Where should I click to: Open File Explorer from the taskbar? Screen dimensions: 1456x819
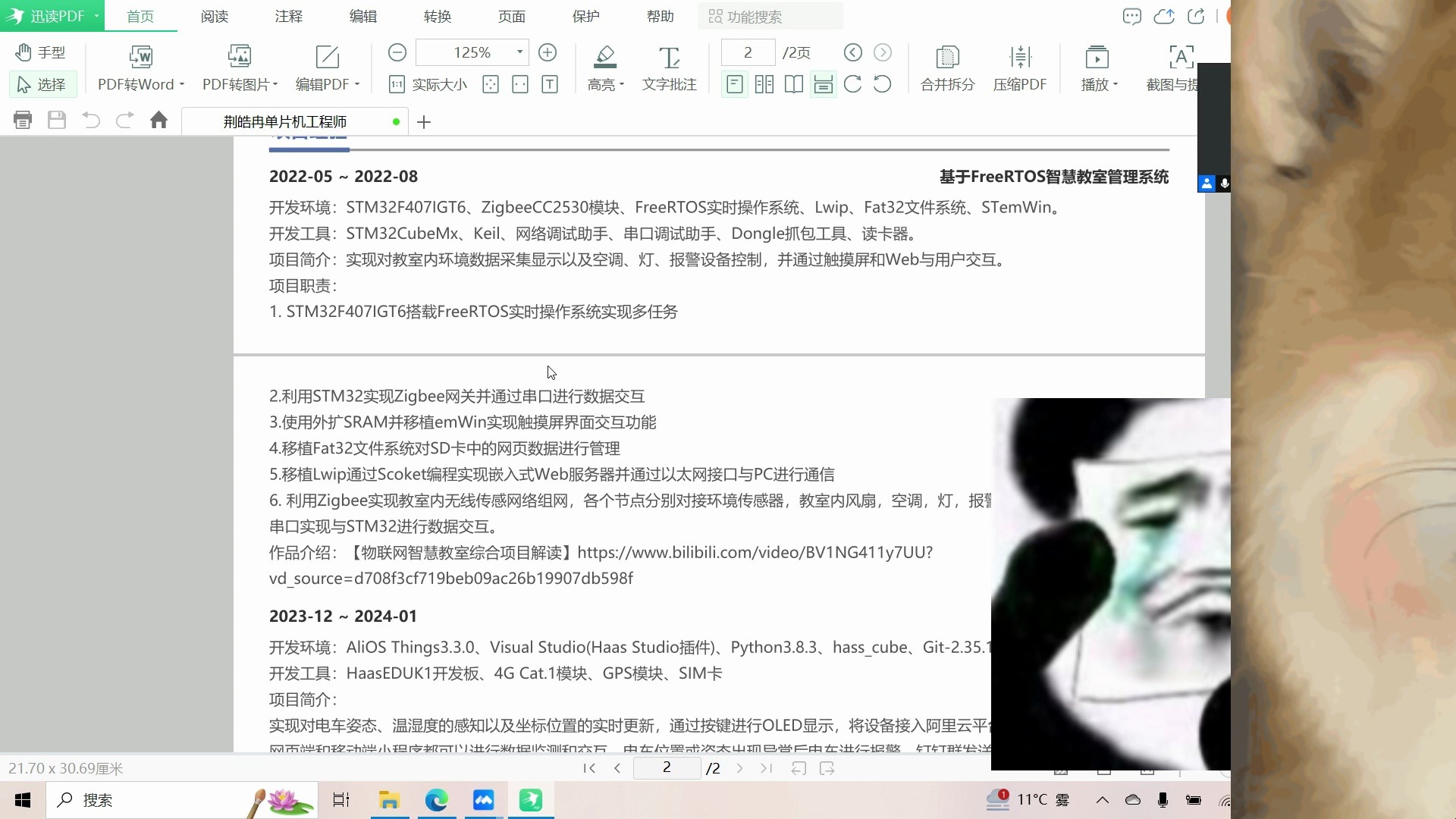(x=389, y=800)
